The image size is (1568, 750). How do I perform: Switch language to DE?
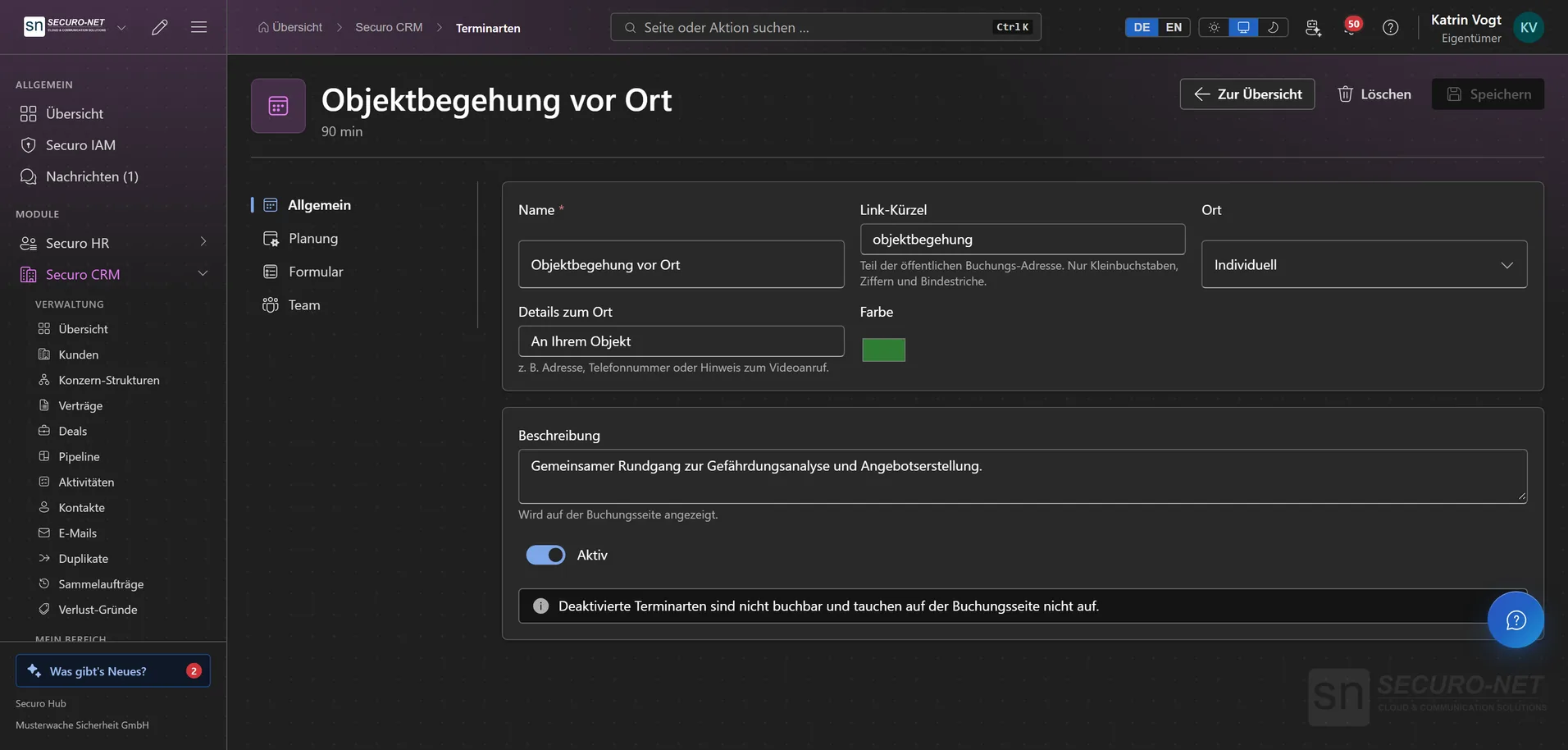tap(1142, 27)
